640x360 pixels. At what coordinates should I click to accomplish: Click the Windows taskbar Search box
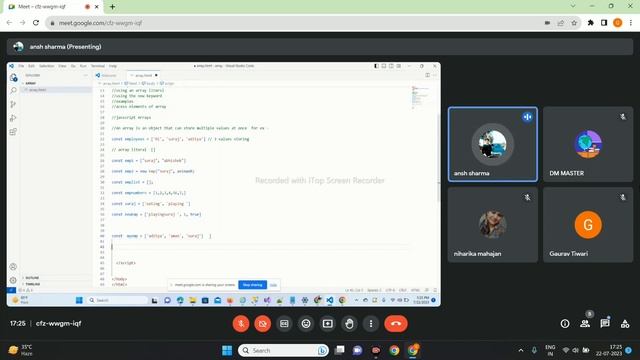coord(283,350)
